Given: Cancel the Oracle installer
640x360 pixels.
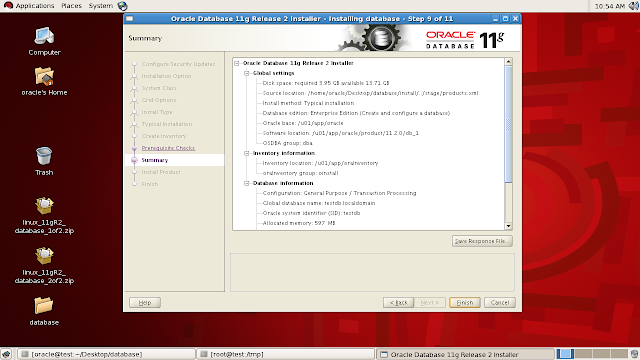Looking at the screenshot, I should pyautogui.click(x=500, y=302).
